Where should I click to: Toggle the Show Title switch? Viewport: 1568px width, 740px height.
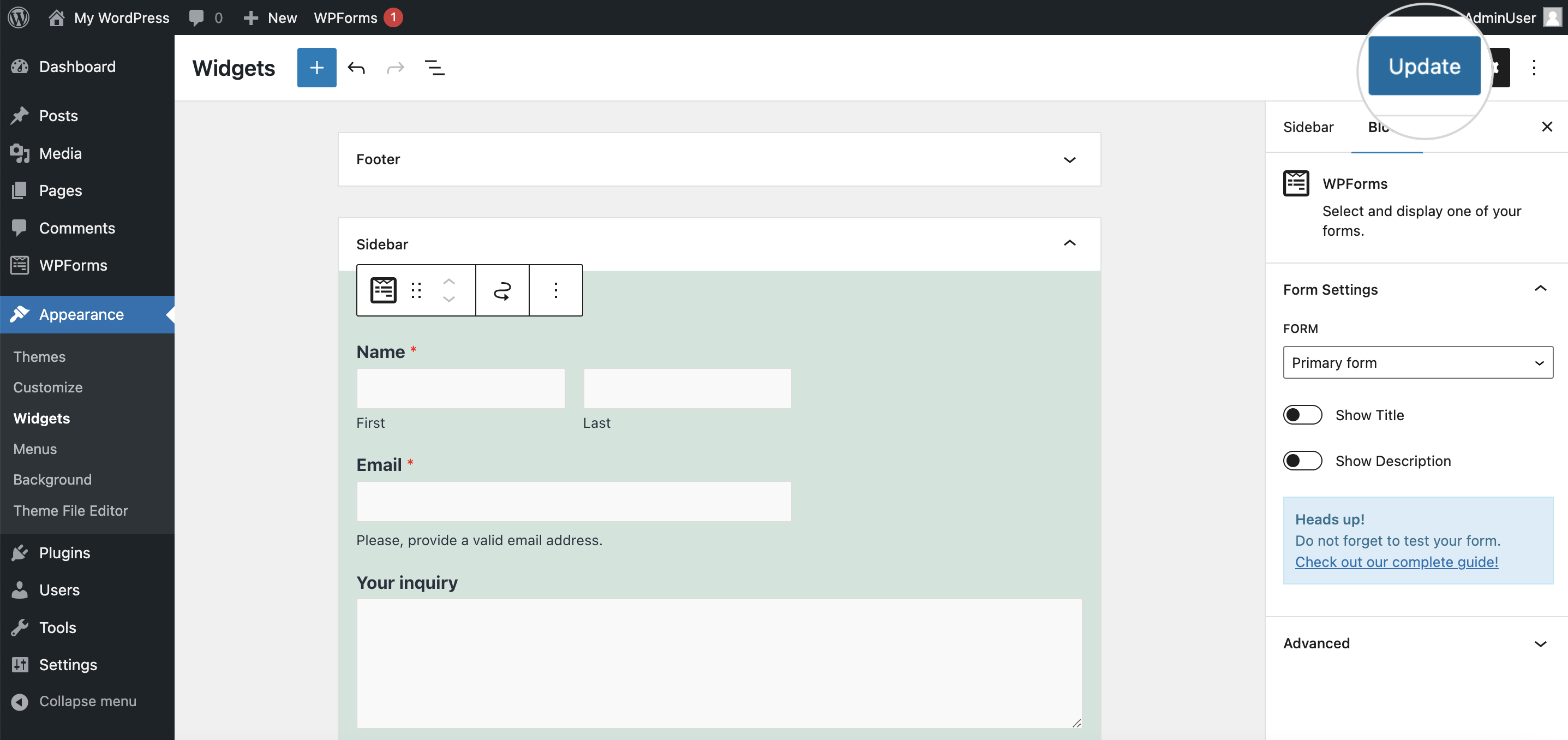coord(1303,415)
